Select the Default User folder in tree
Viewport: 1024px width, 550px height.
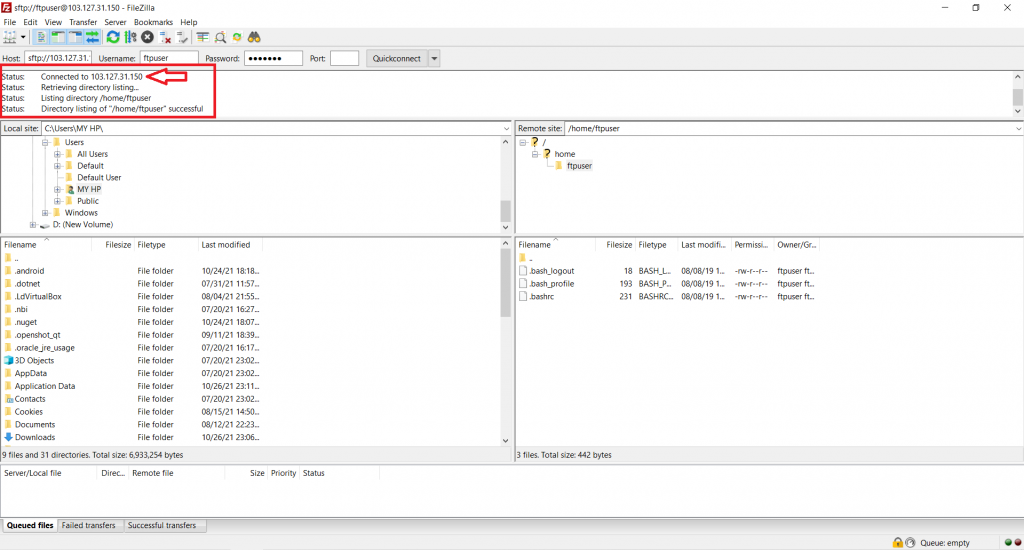(x=99, y=178)
